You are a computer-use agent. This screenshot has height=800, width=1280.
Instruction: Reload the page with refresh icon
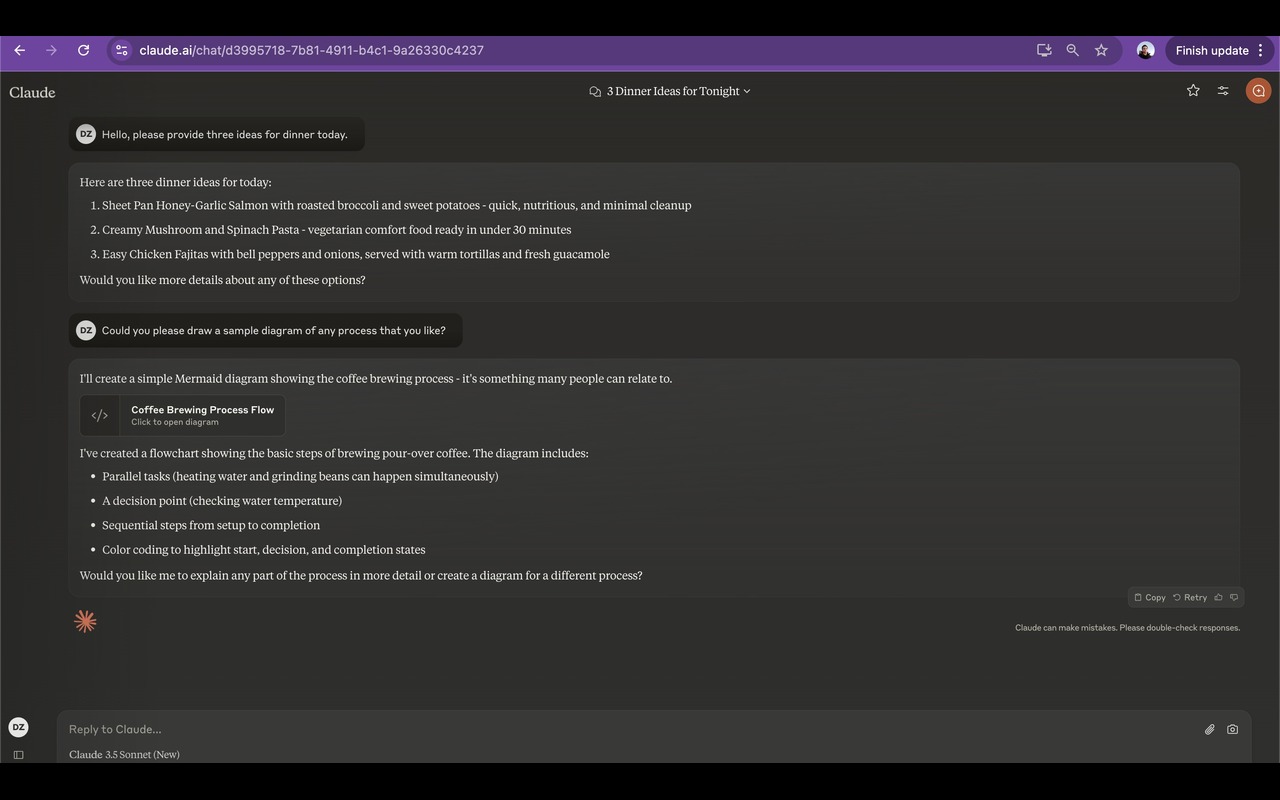84,50
